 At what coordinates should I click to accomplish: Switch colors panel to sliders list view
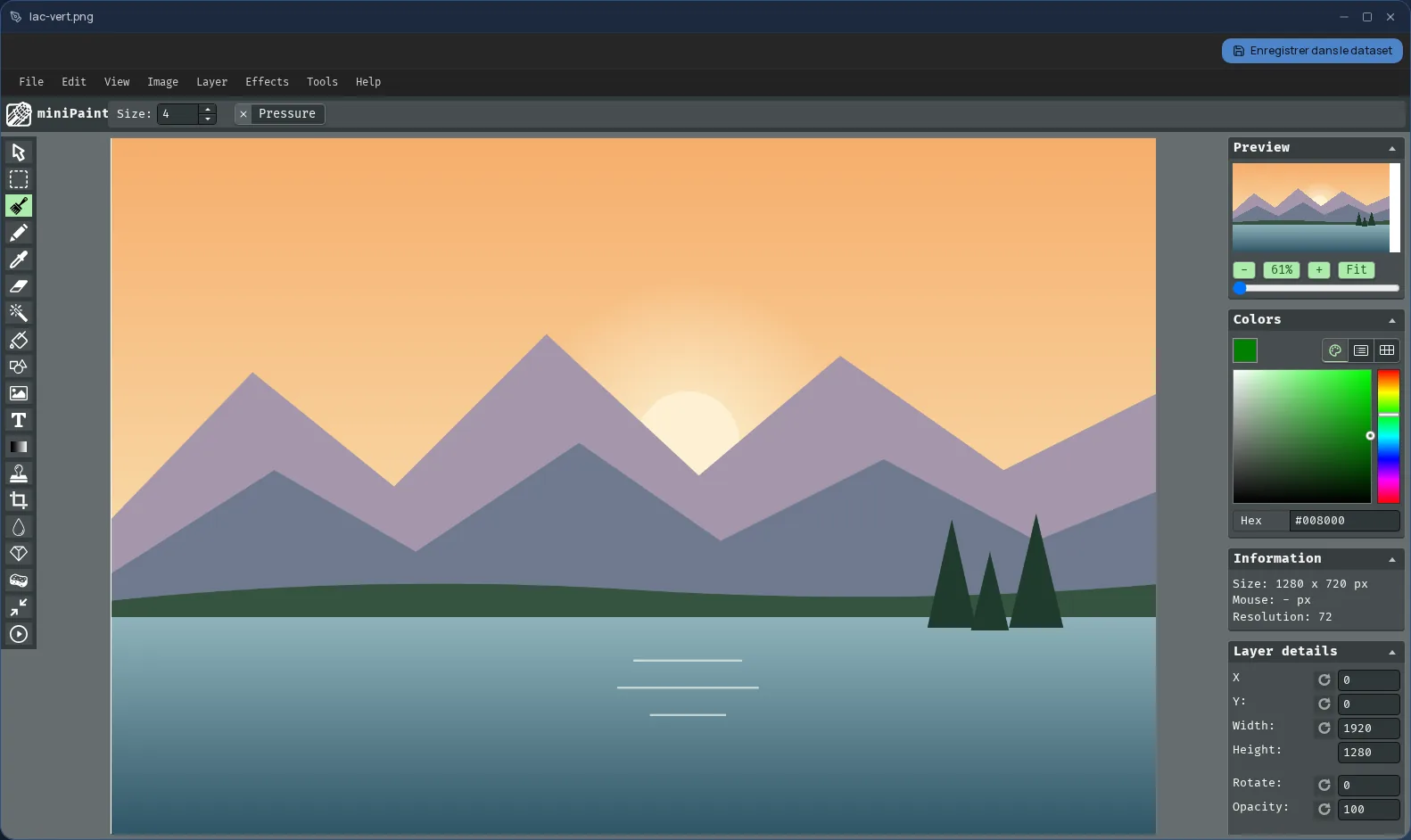(1361, 350)
